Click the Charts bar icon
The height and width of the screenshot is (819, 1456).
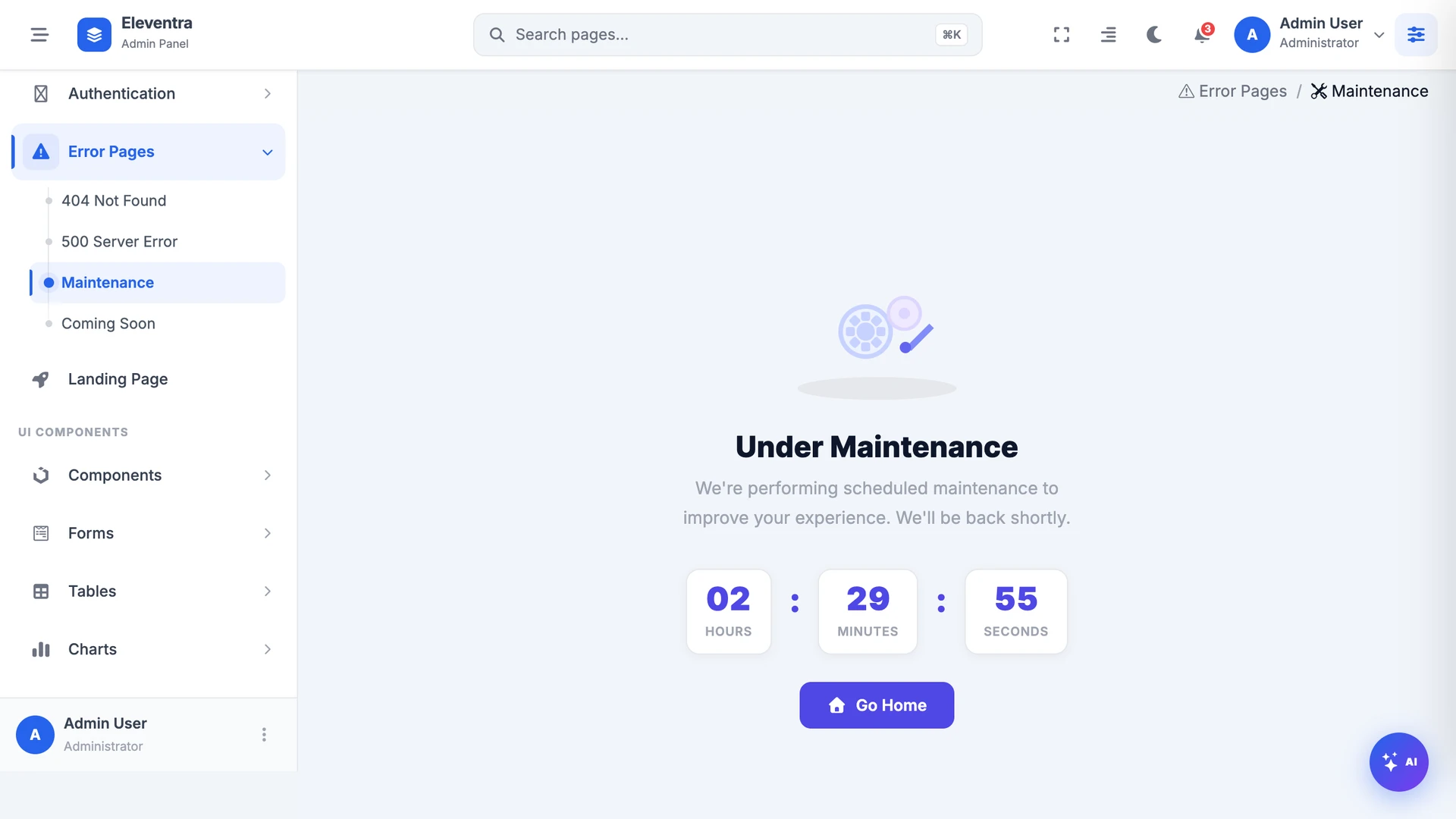pyautogui.click(x=41, y=649)
